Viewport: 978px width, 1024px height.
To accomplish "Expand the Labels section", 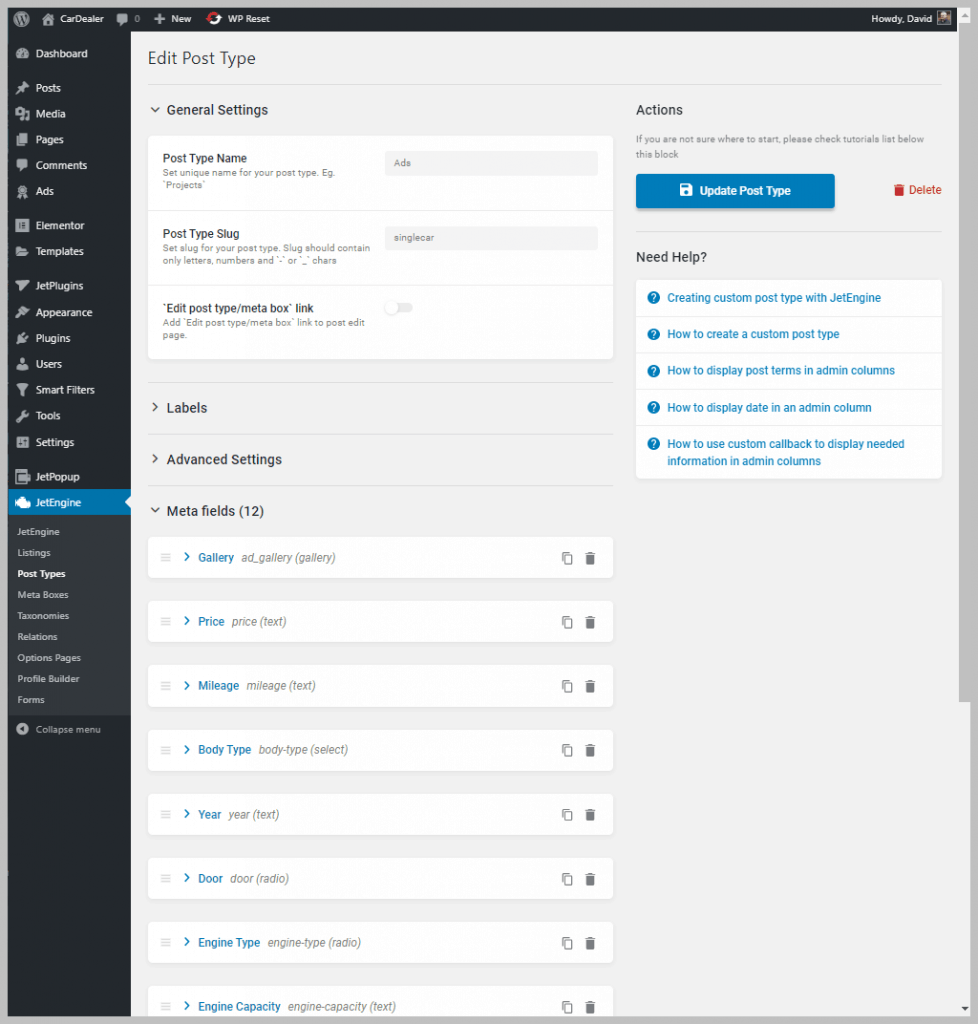I will [x=187, y=407].
